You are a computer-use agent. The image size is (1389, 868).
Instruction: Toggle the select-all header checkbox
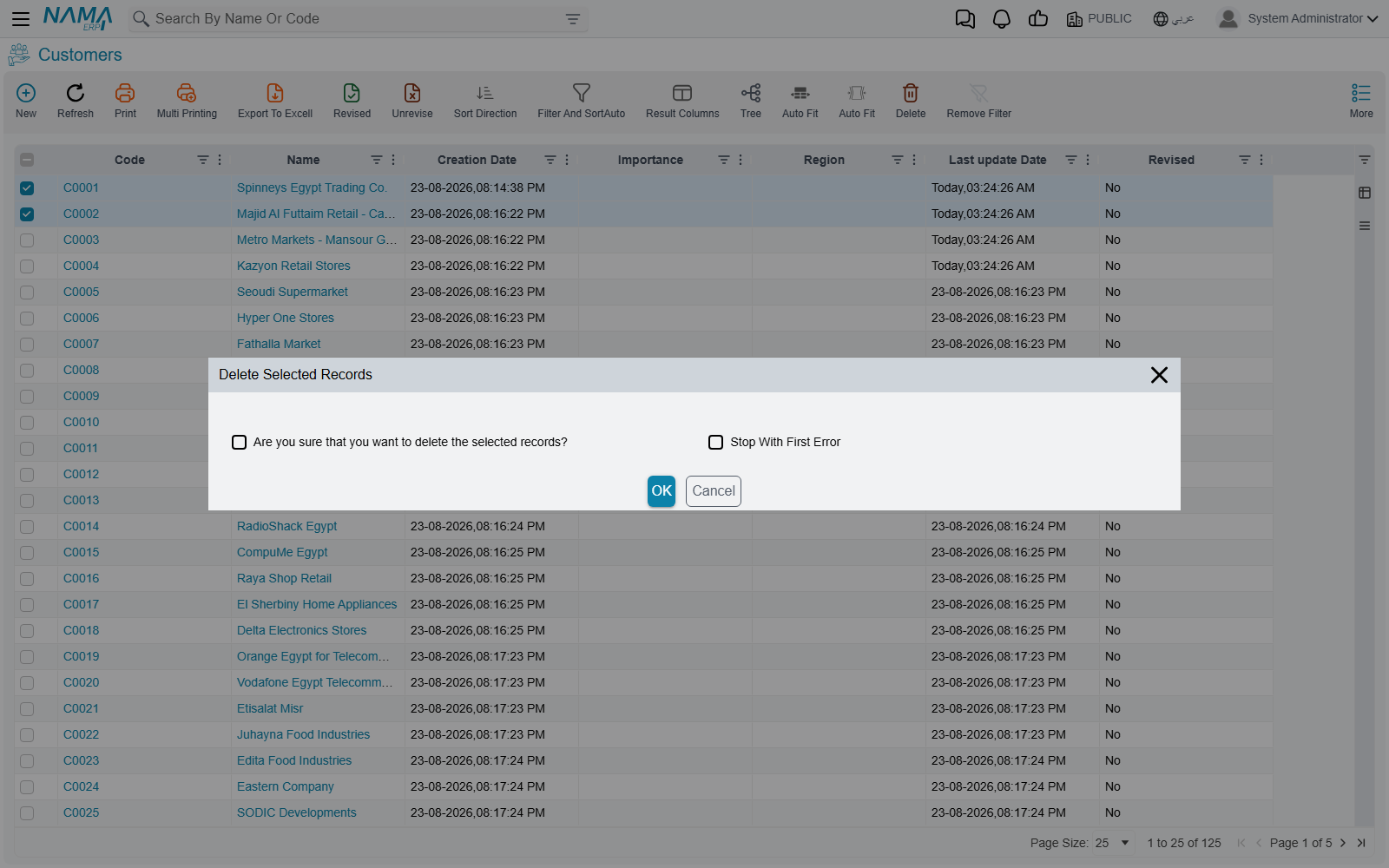point(27,160)
